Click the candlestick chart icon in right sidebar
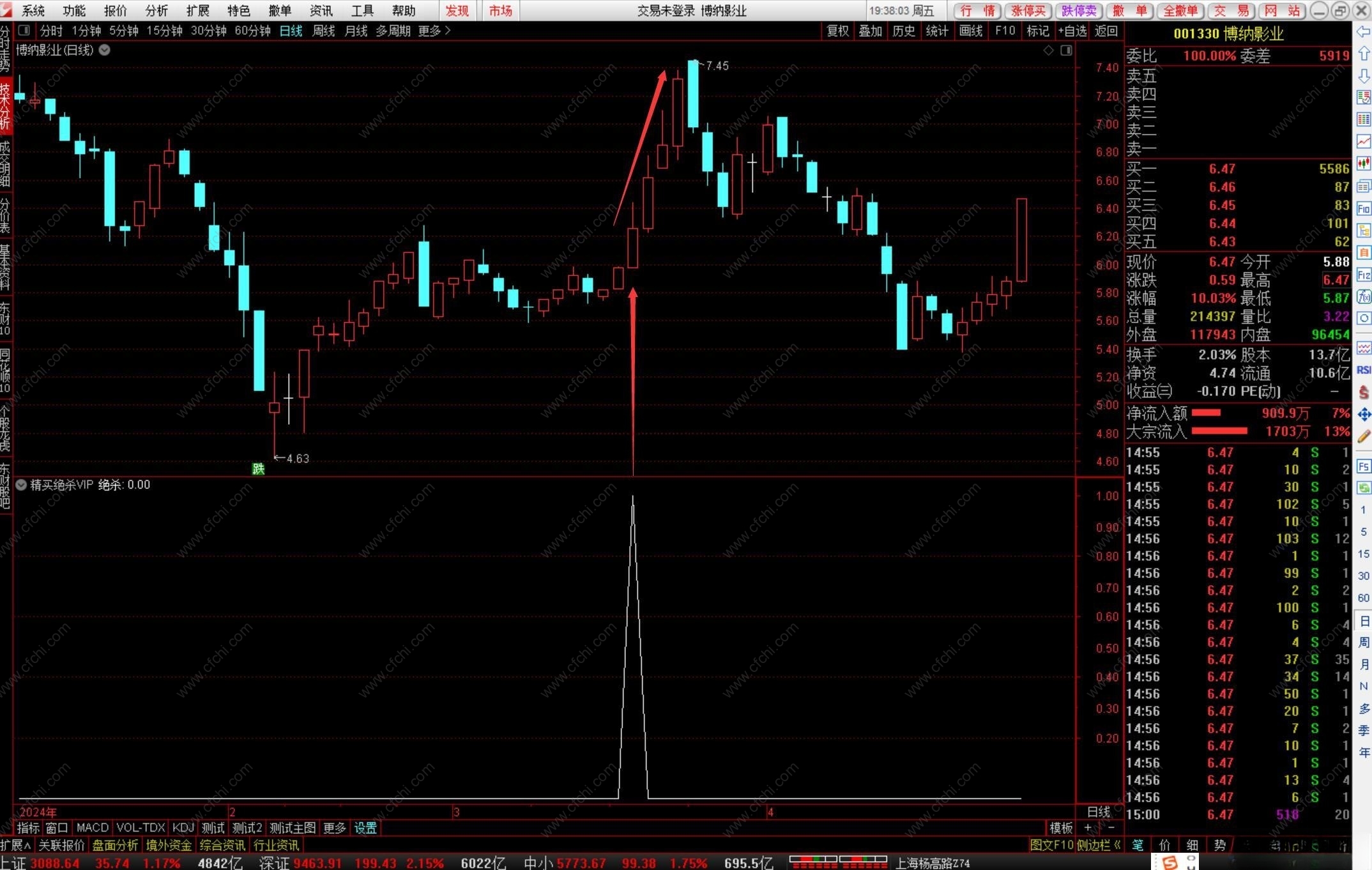 coord(1364,163)
